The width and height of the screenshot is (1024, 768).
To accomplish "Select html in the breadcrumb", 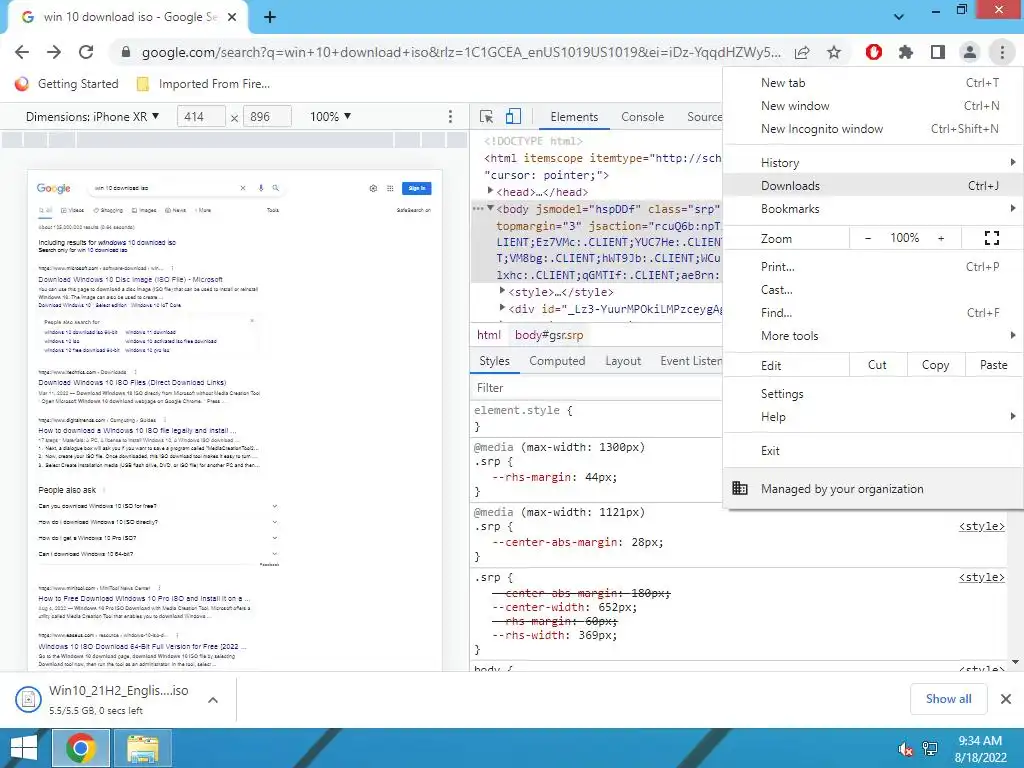I will (488, 335).
